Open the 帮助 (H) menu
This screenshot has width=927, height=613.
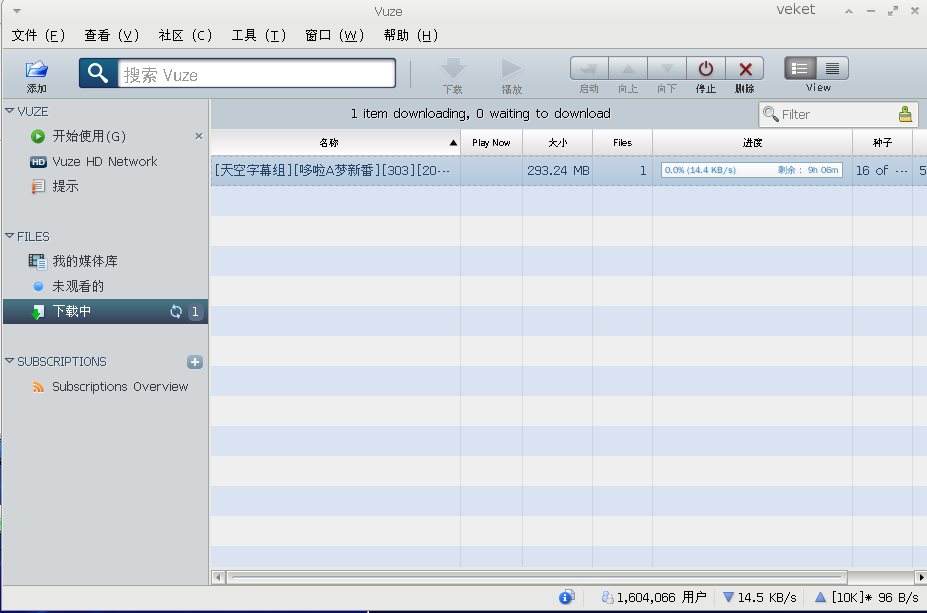[411, 35]
